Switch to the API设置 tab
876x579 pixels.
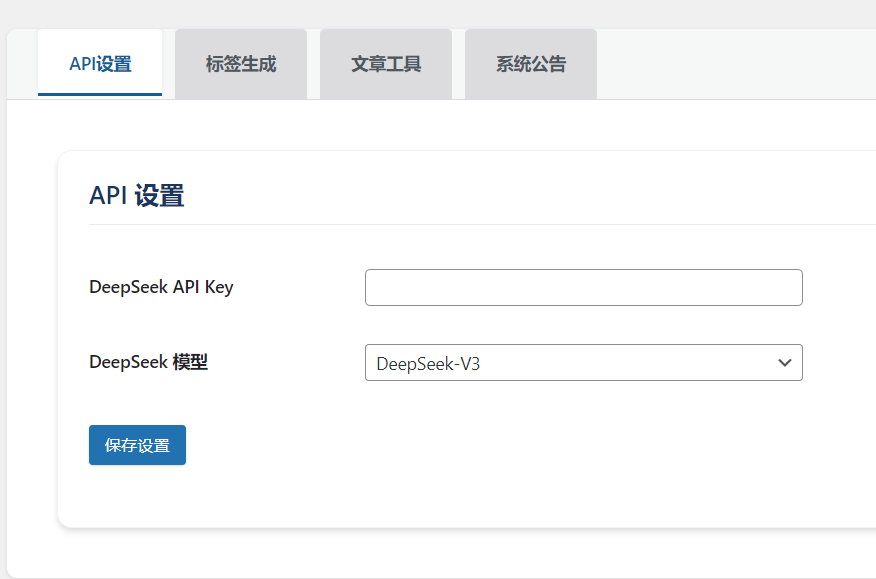[x=100, y=64]
